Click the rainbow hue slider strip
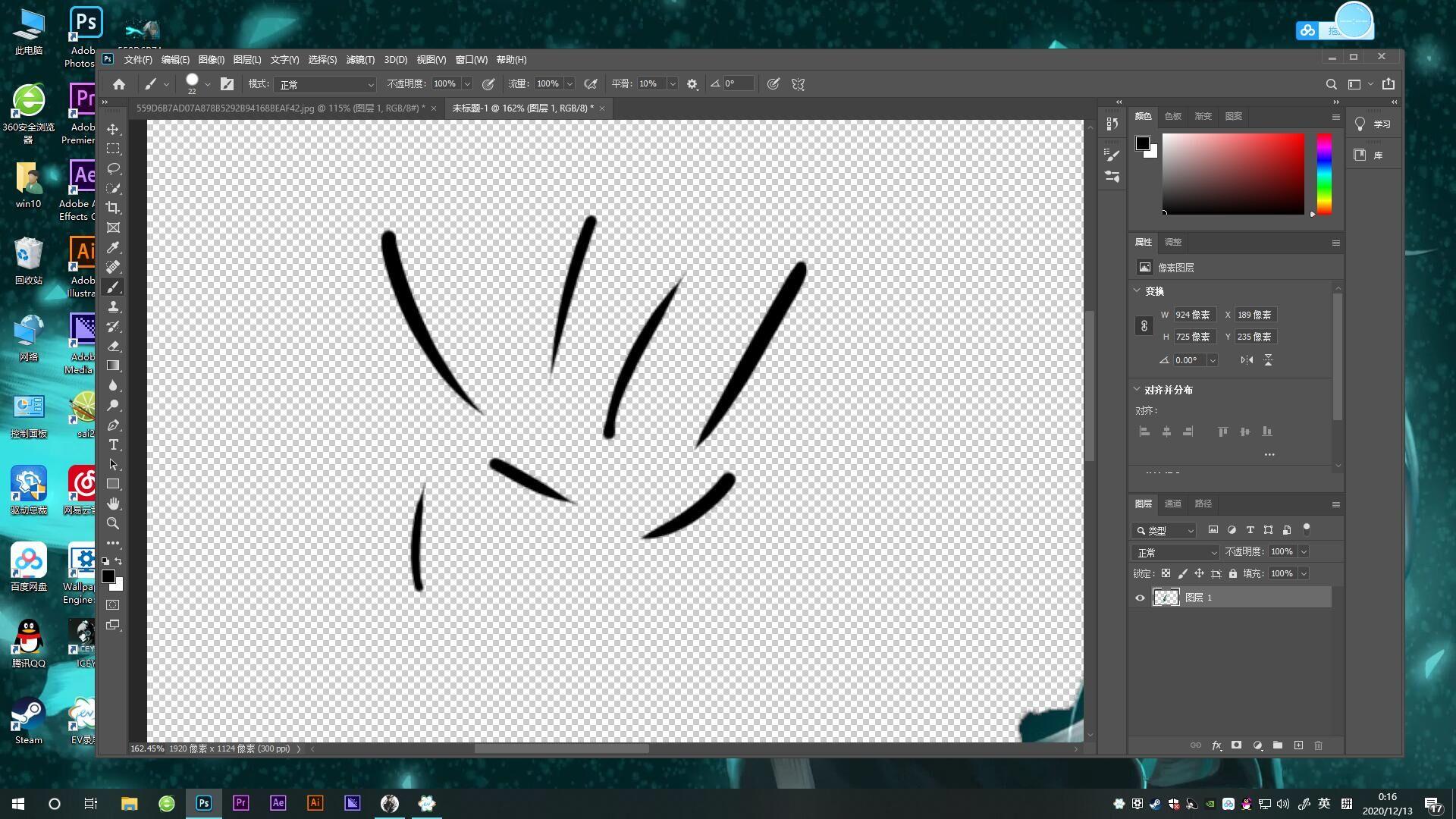This screenshot has width=1456, height=819. (1324, 174)
